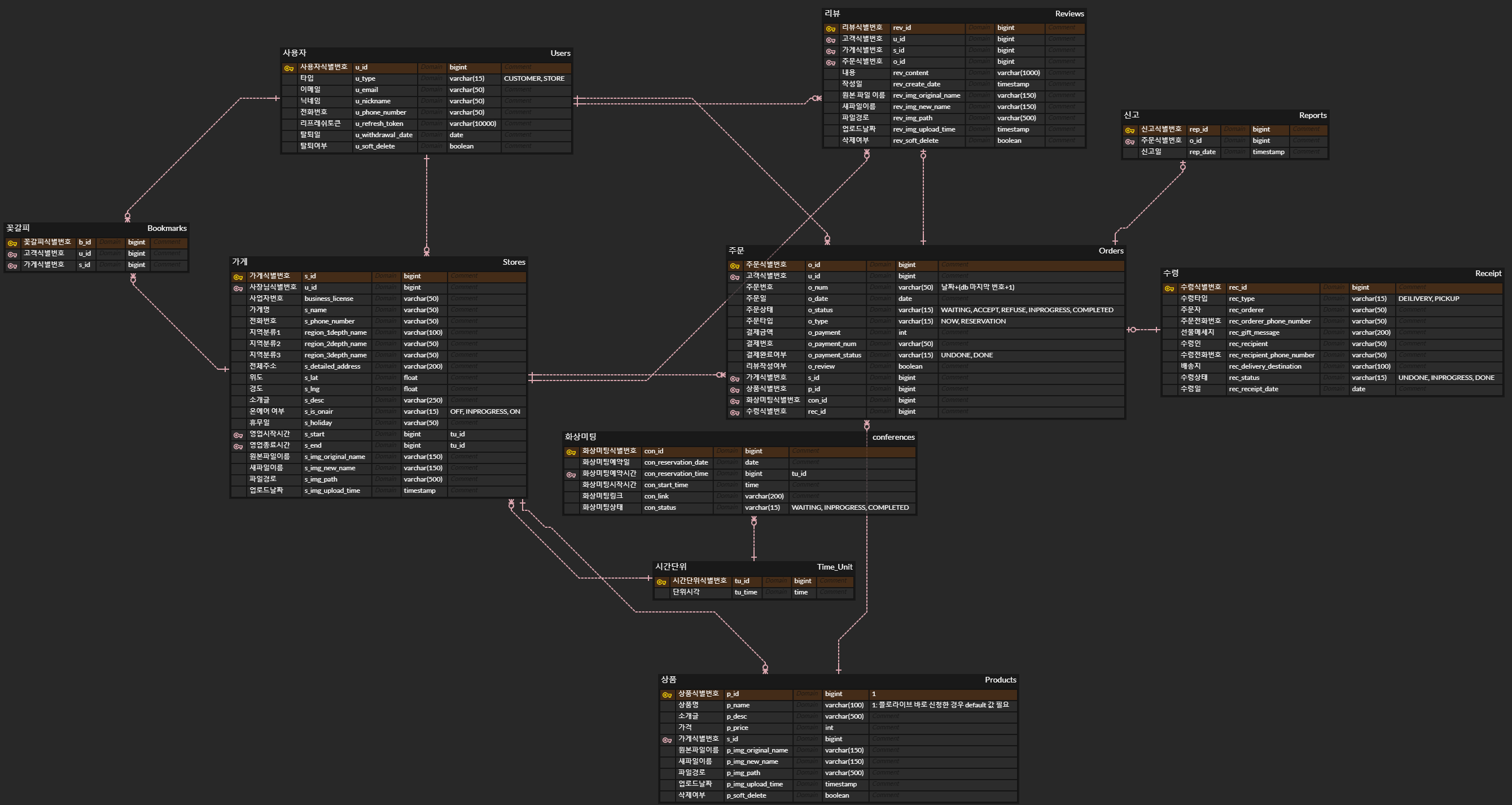Viewport: 1512px width, 805px height.
Task: Select the foreign key icon on con_reservation_time row
Action: 571,474
